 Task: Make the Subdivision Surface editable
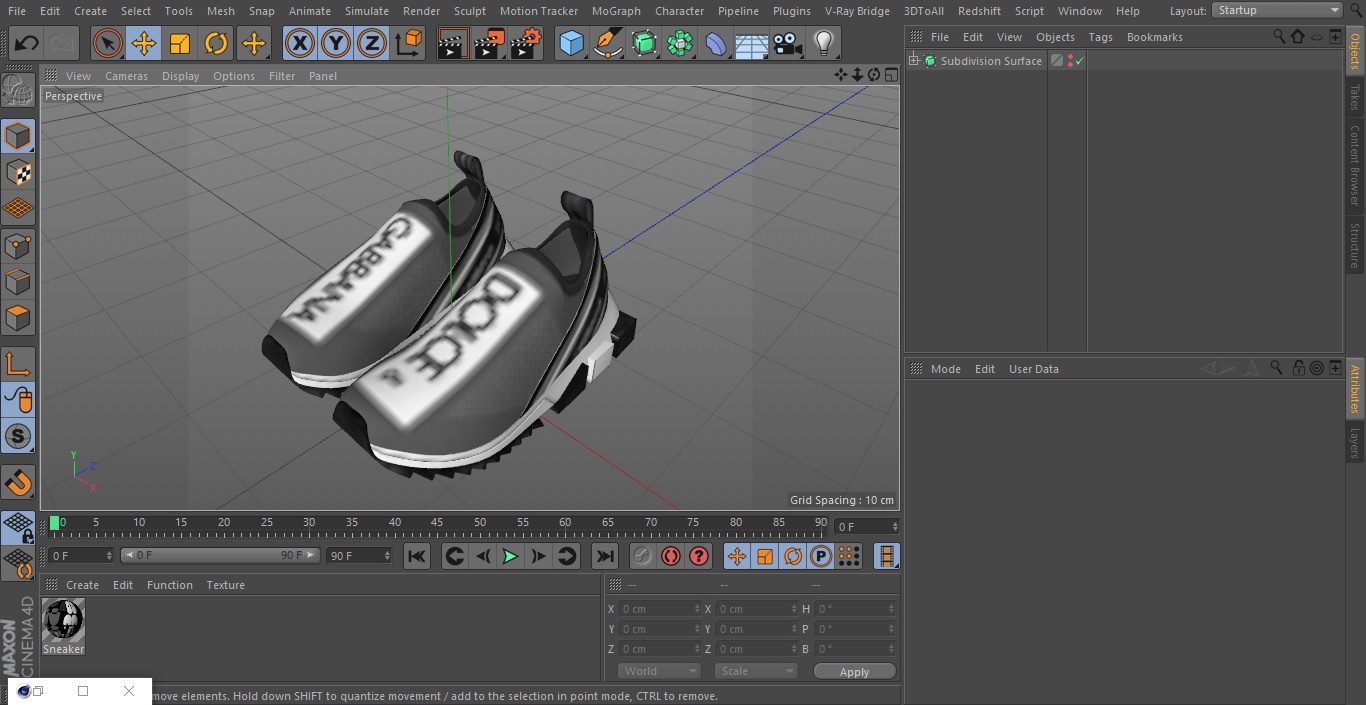[x=18, y=89]
